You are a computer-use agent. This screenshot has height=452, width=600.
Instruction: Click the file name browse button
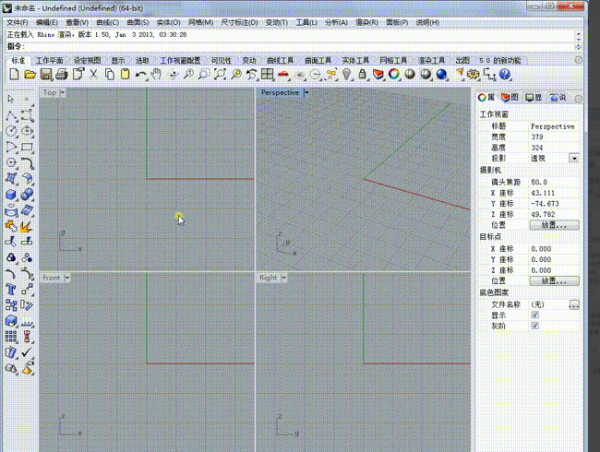pos(574,304)
